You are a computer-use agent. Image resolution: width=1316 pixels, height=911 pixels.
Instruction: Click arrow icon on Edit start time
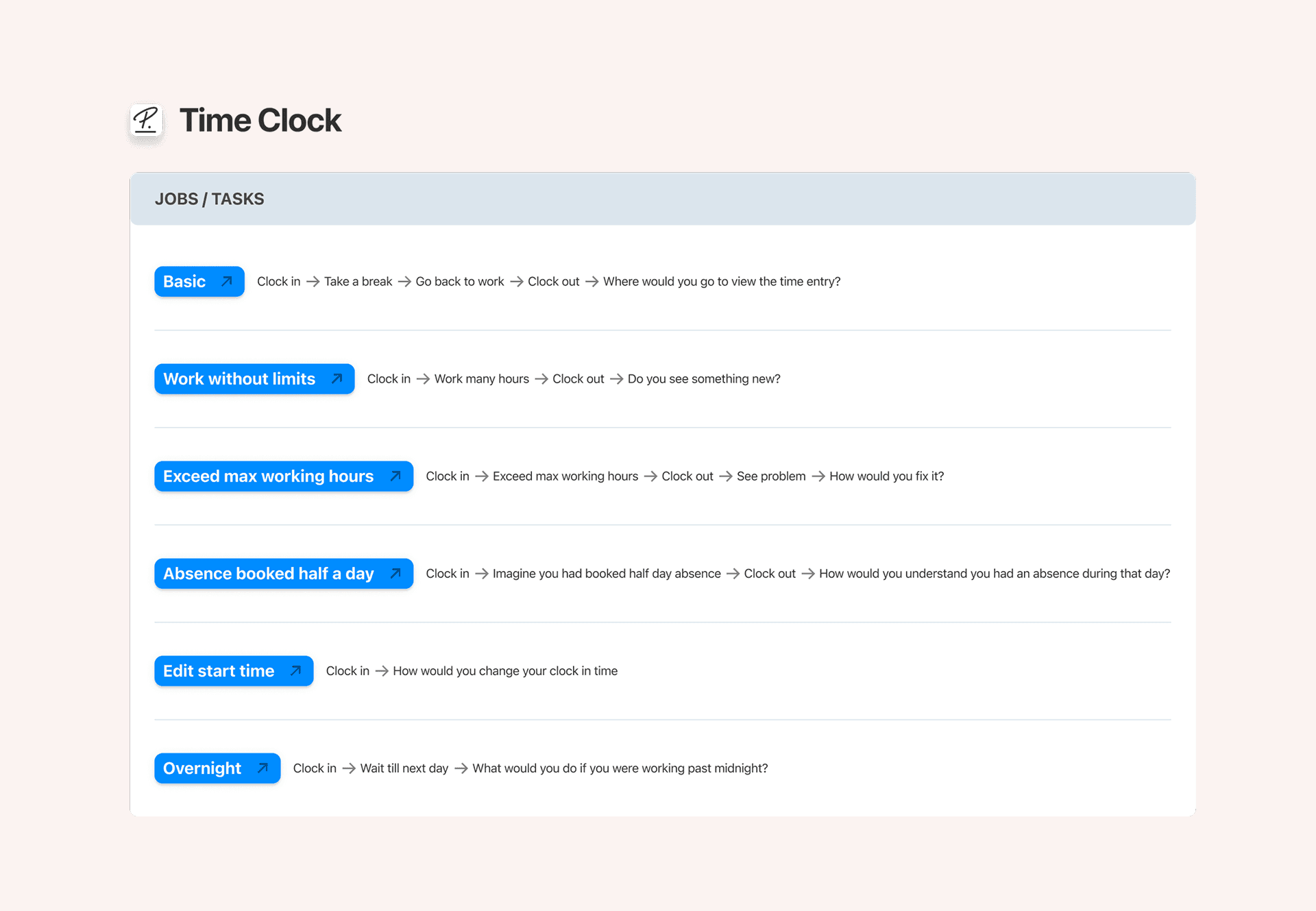pos(295,671)
